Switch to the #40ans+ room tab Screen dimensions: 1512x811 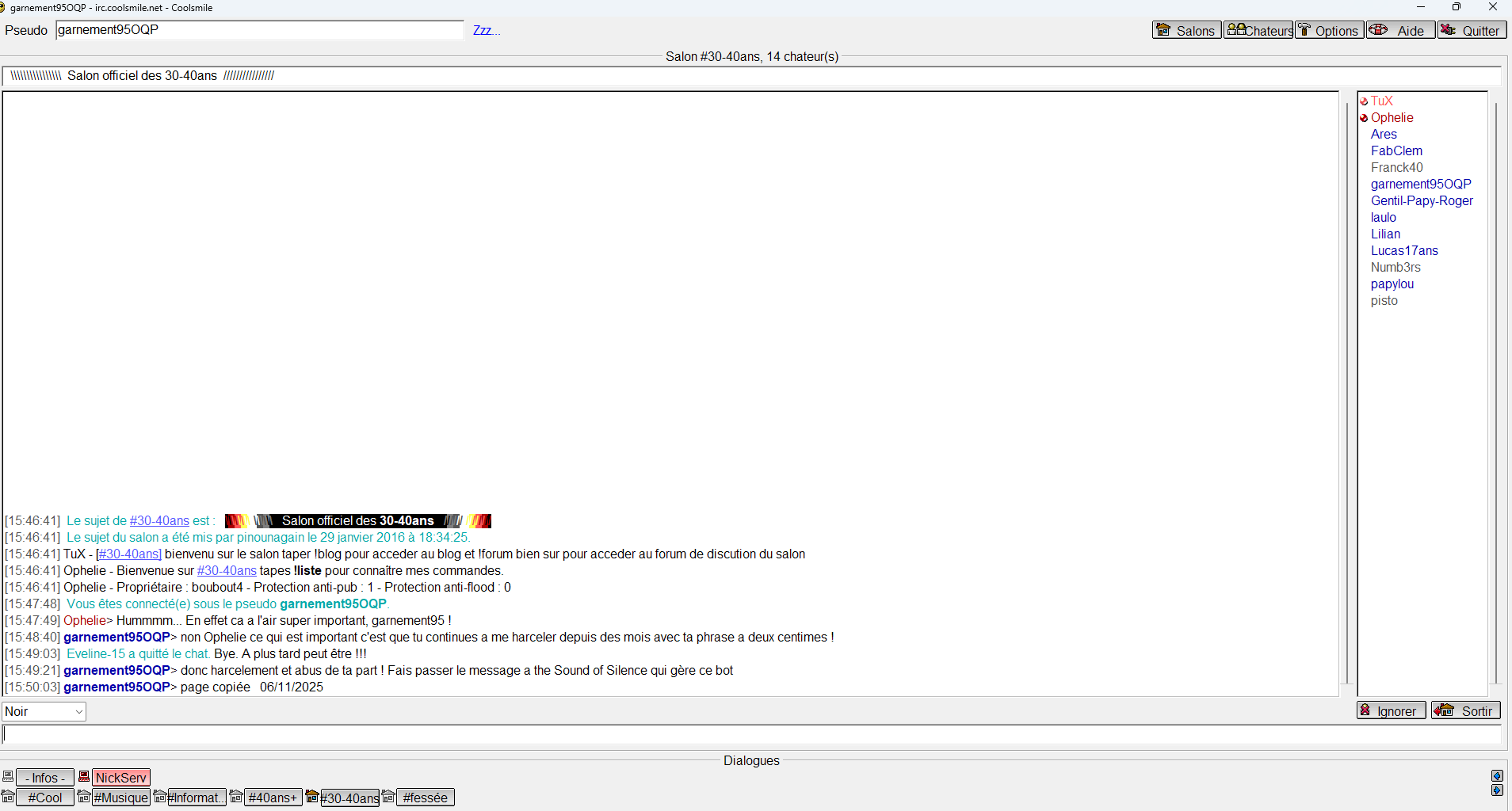pyautogui.click(x=273, y=798)
